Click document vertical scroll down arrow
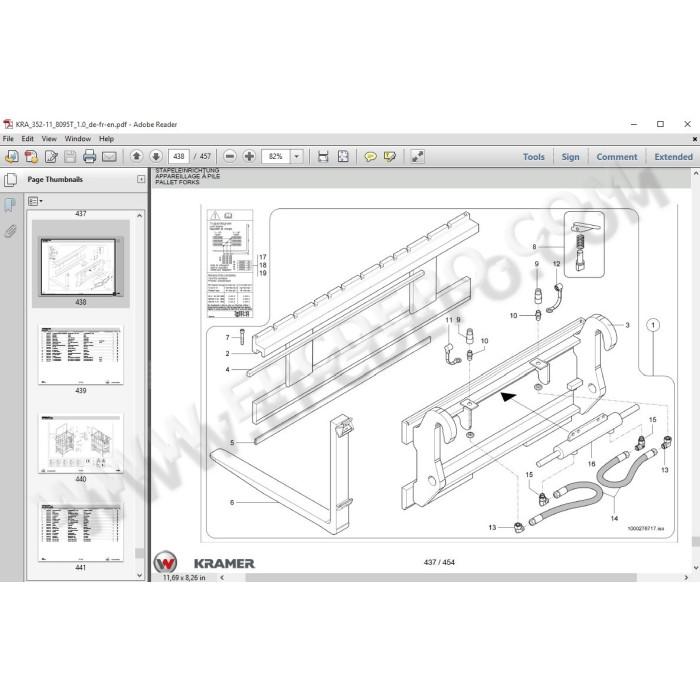The image size is (700, 700). click(x=696, y=568)
